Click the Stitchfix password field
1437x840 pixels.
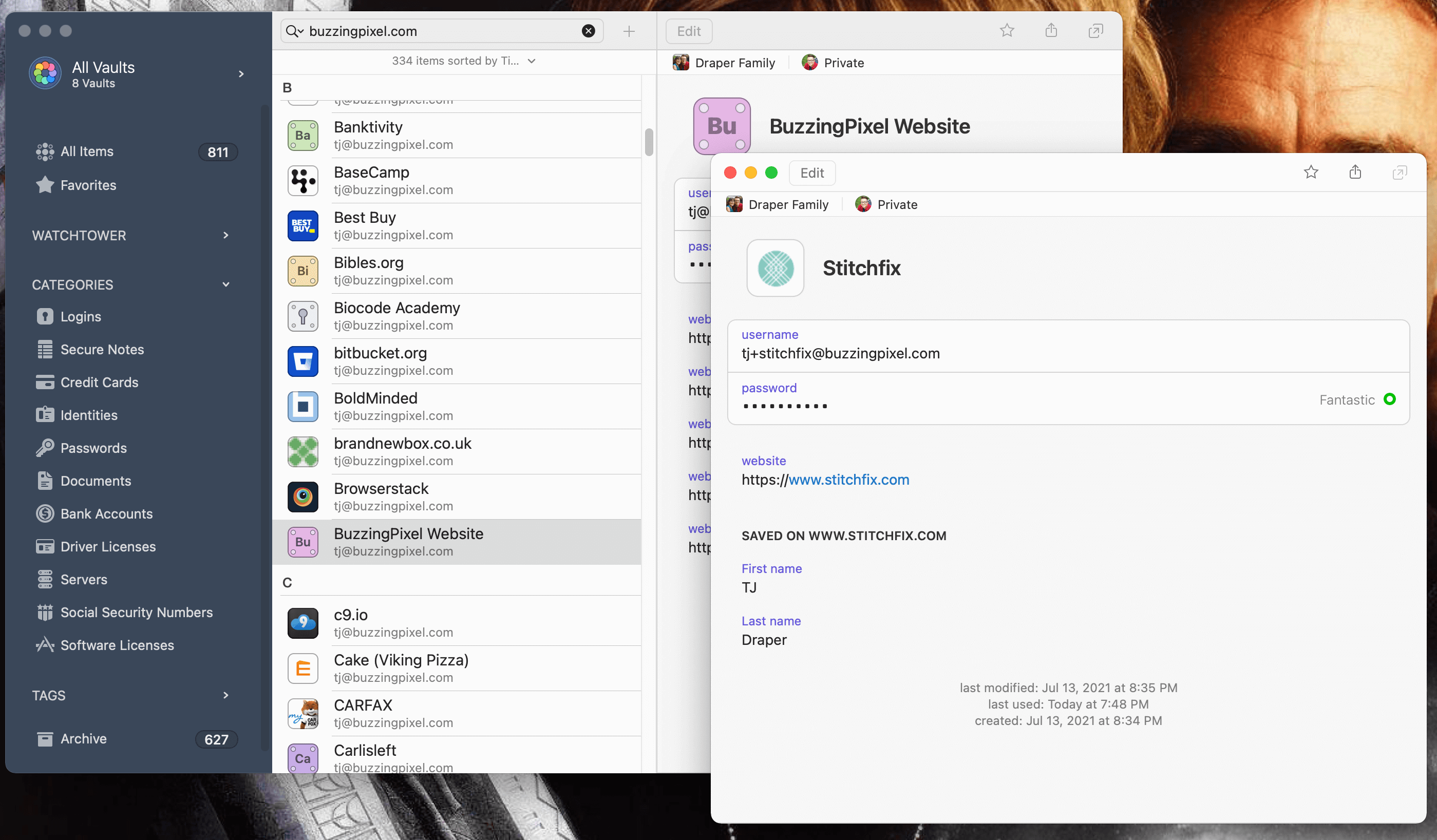click(1068, 398)
